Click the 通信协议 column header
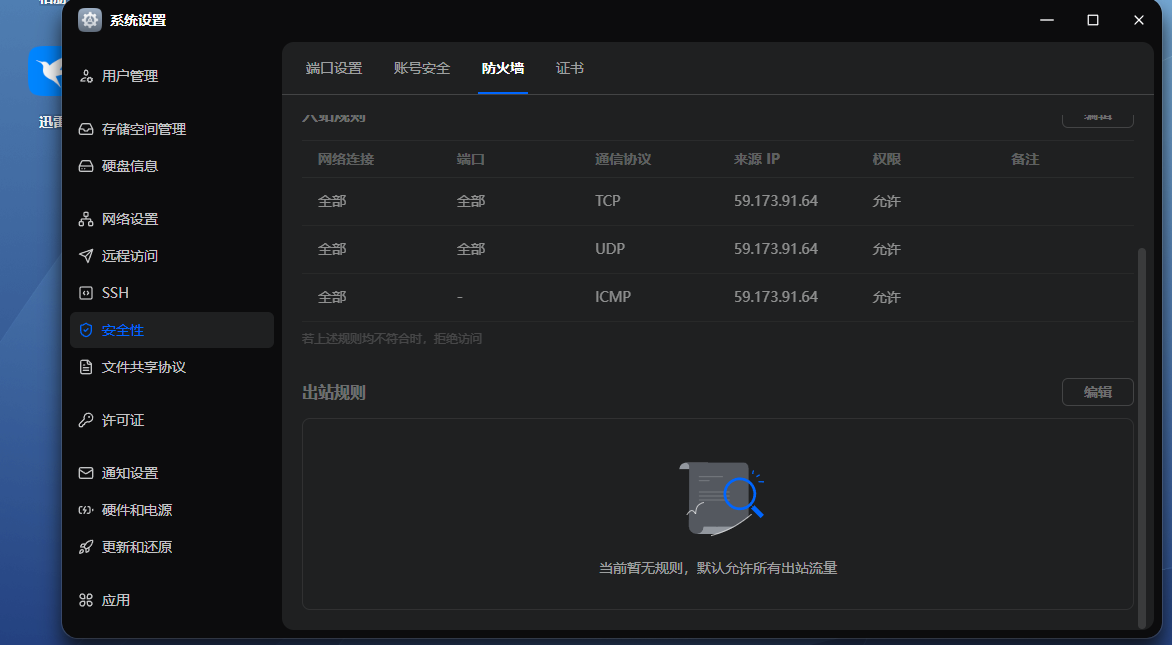The width and height of the screenshot is (1172, 645). 623,159
